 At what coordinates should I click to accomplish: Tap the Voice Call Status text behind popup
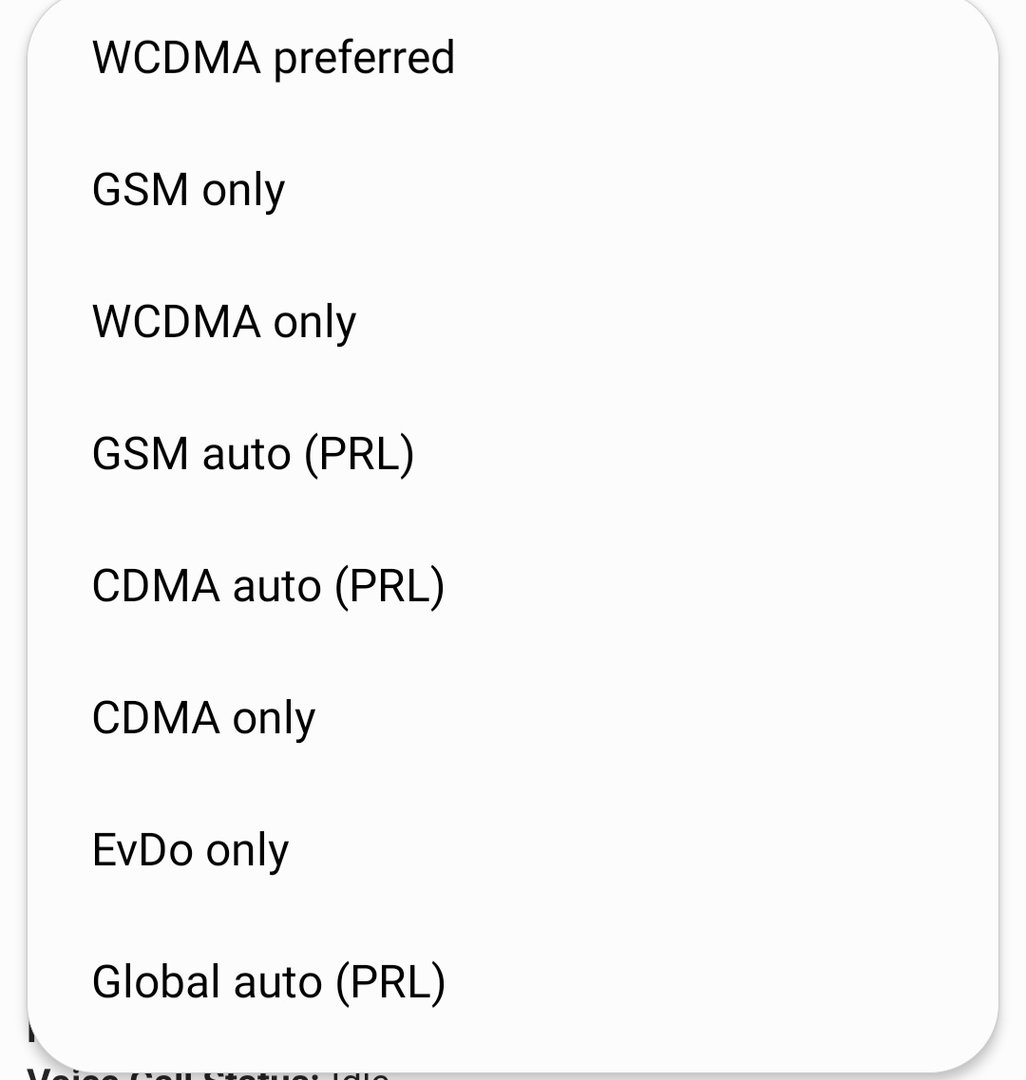(172, 1074)
